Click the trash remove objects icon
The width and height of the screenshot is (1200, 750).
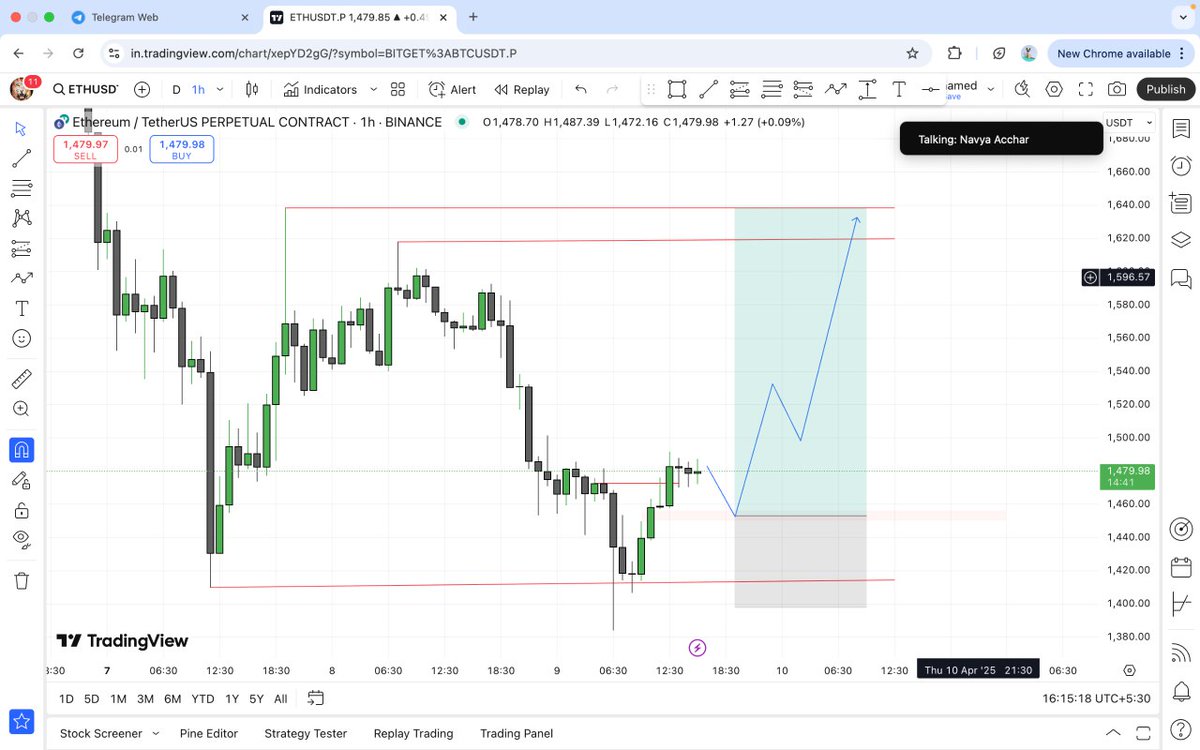pos(21,580)
